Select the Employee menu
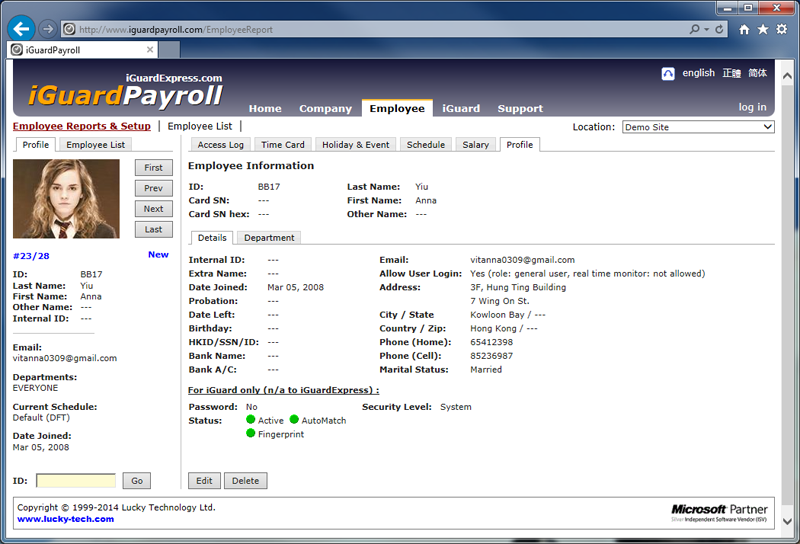The width and height of the screenshot is (800, 544). point(397,108)
